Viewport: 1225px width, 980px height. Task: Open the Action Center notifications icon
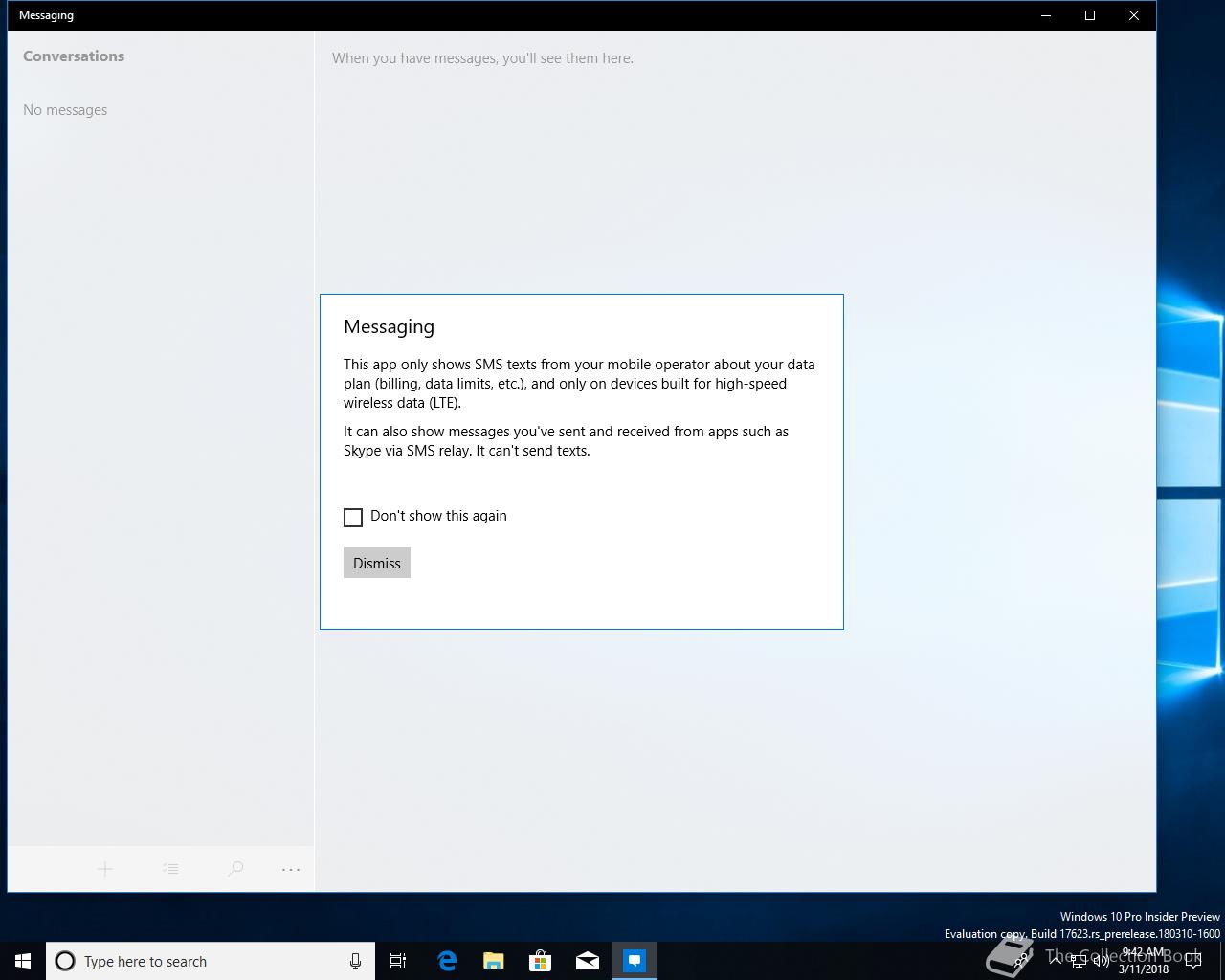click(1193, 961)
